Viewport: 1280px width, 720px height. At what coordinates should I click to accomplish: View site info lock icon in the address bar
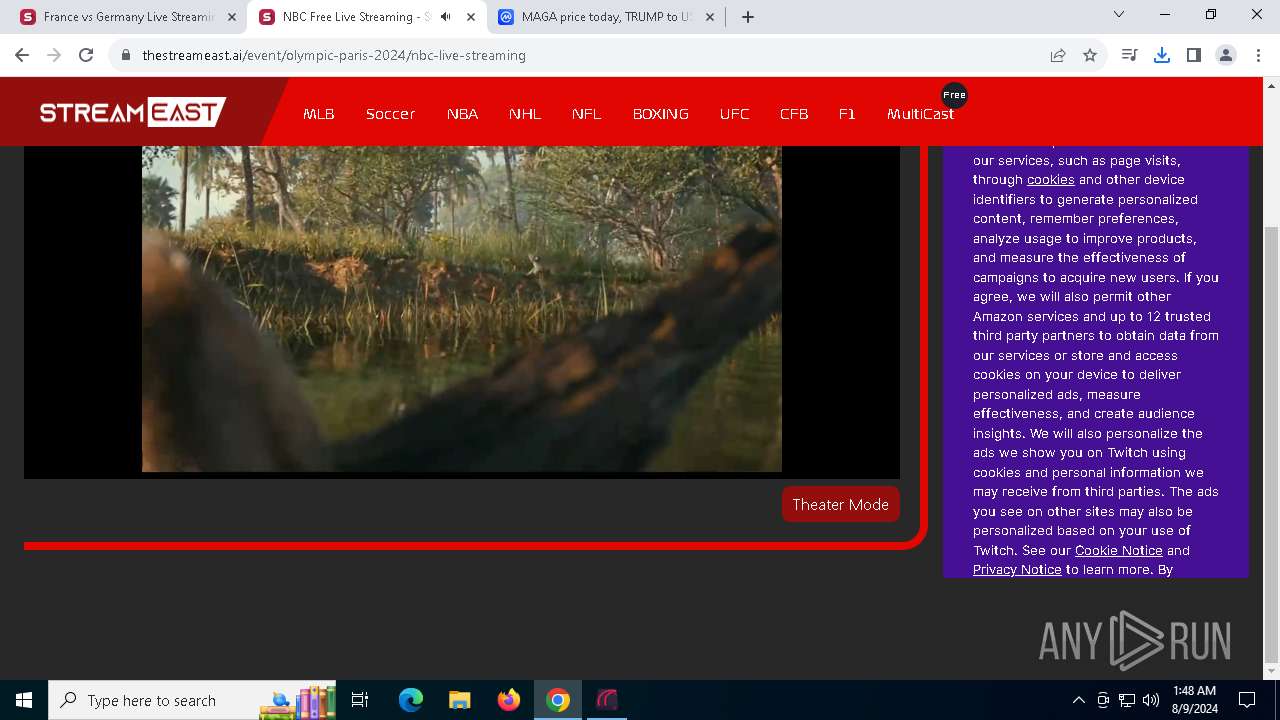[126, 55]
